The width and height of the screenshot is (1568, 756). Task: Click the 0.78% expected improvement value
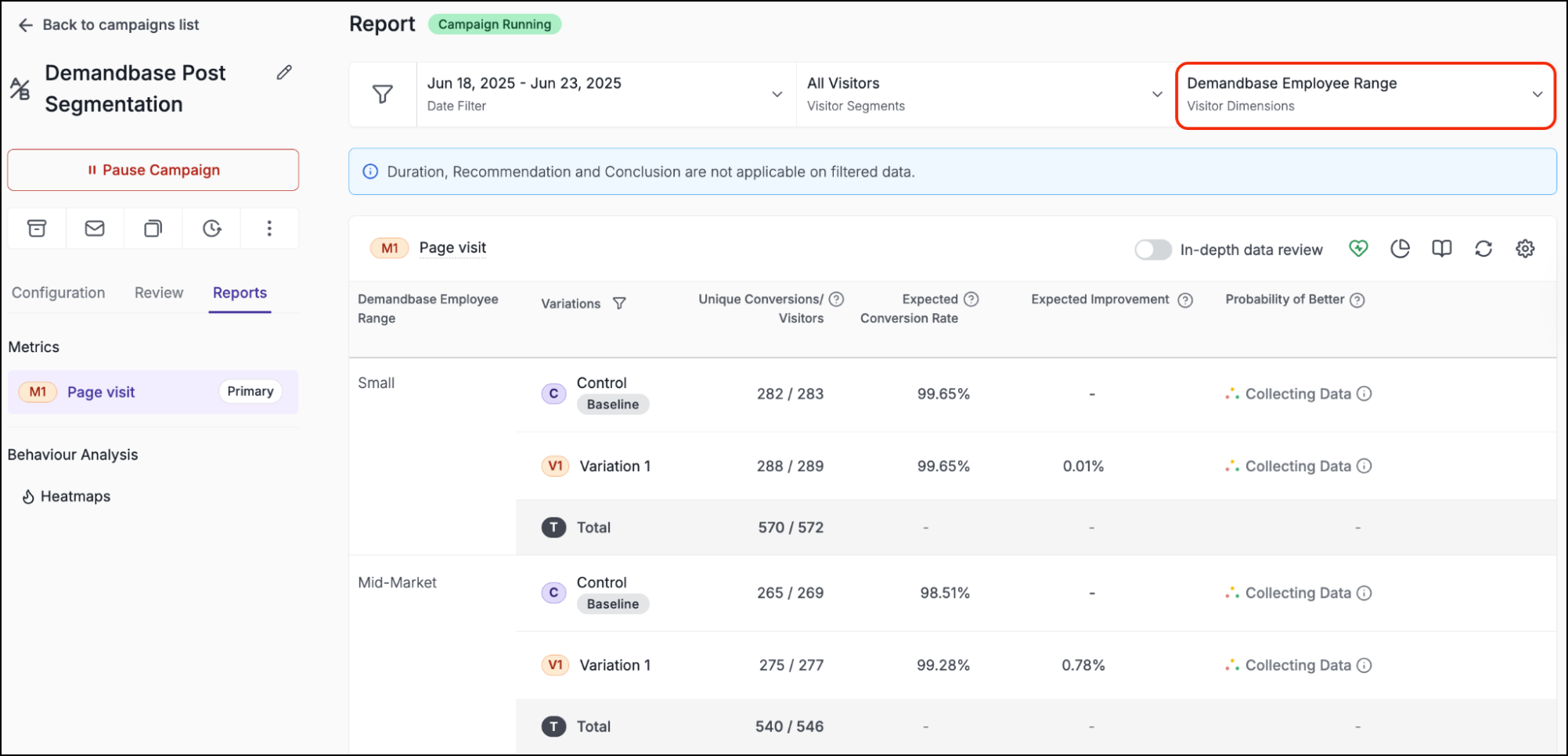(1083, 665)
